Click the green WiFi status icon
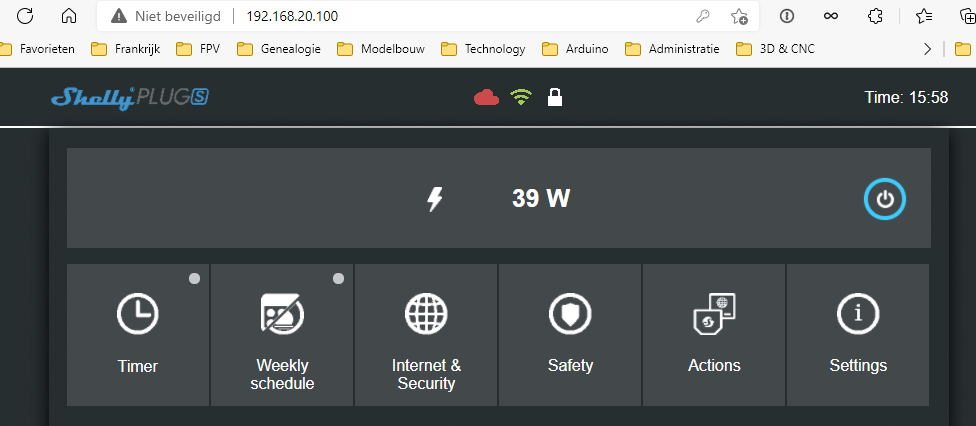 (521, 97)
